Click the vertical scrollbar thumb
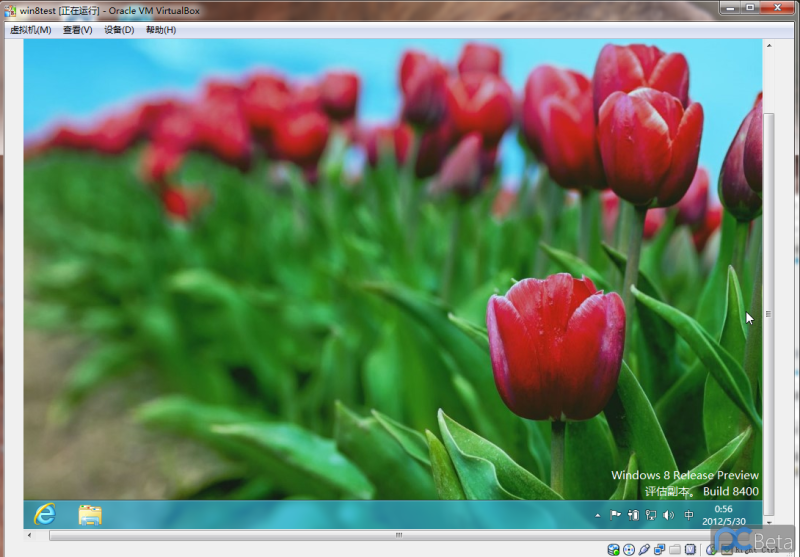 click(x=769, y=314)
